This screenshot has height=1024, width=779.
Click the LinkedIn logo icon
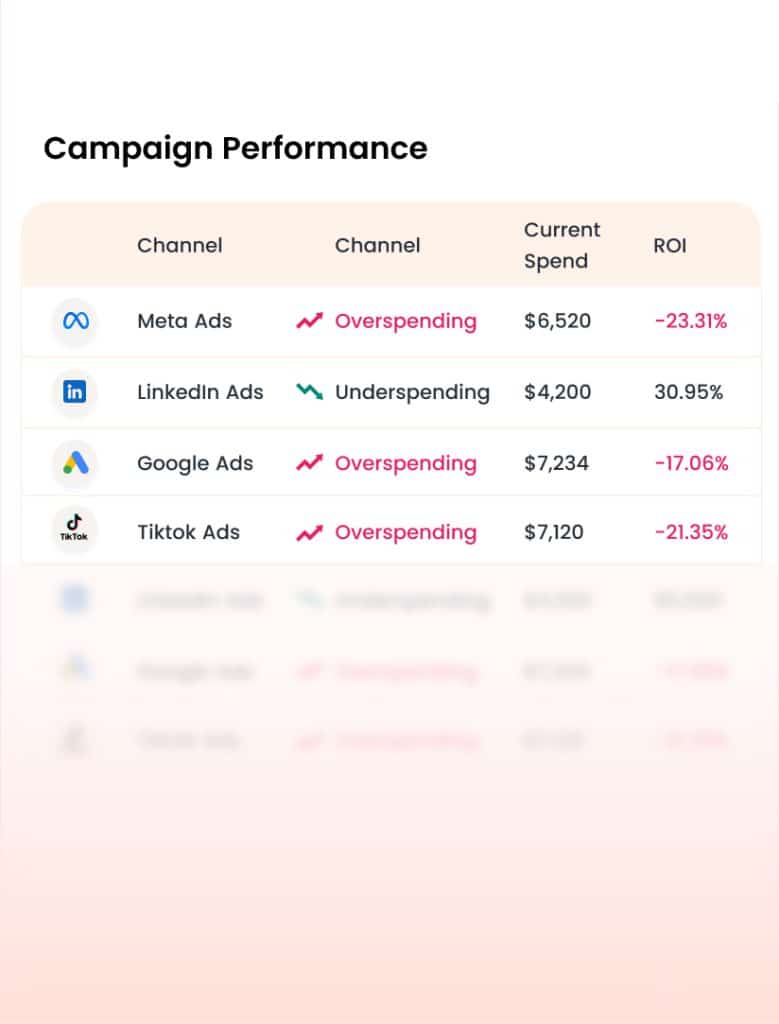click(75, 392)
